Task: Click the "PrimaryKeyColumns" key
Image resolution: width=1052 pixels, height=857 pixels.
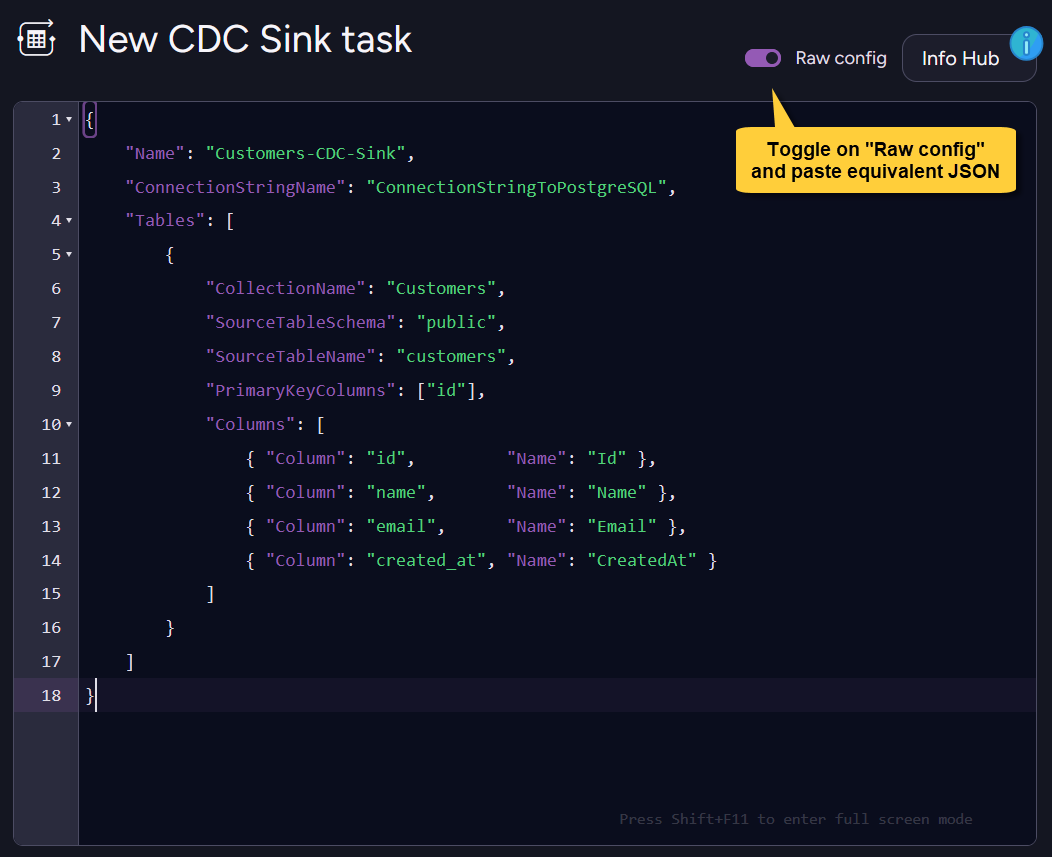Action: [301, 391]
